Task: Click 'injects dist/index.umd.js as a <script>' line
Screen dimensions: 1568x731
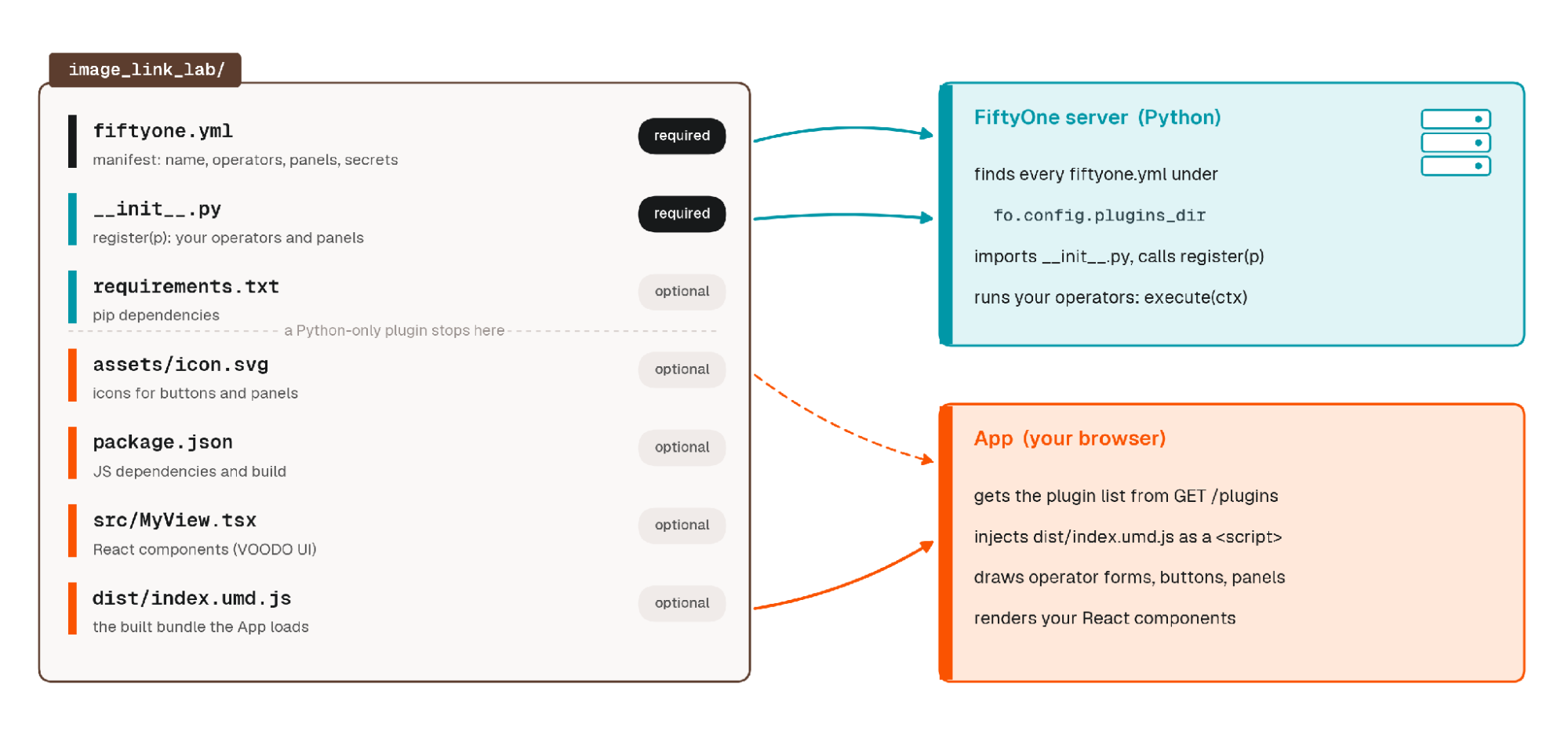Action: click(x=1127, y=536)
